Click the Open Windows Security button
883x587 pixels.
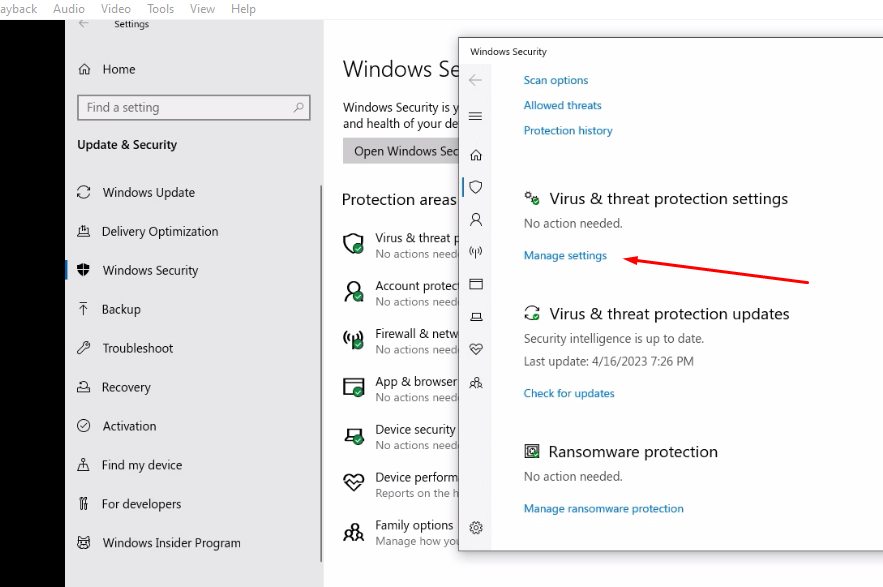401,151
